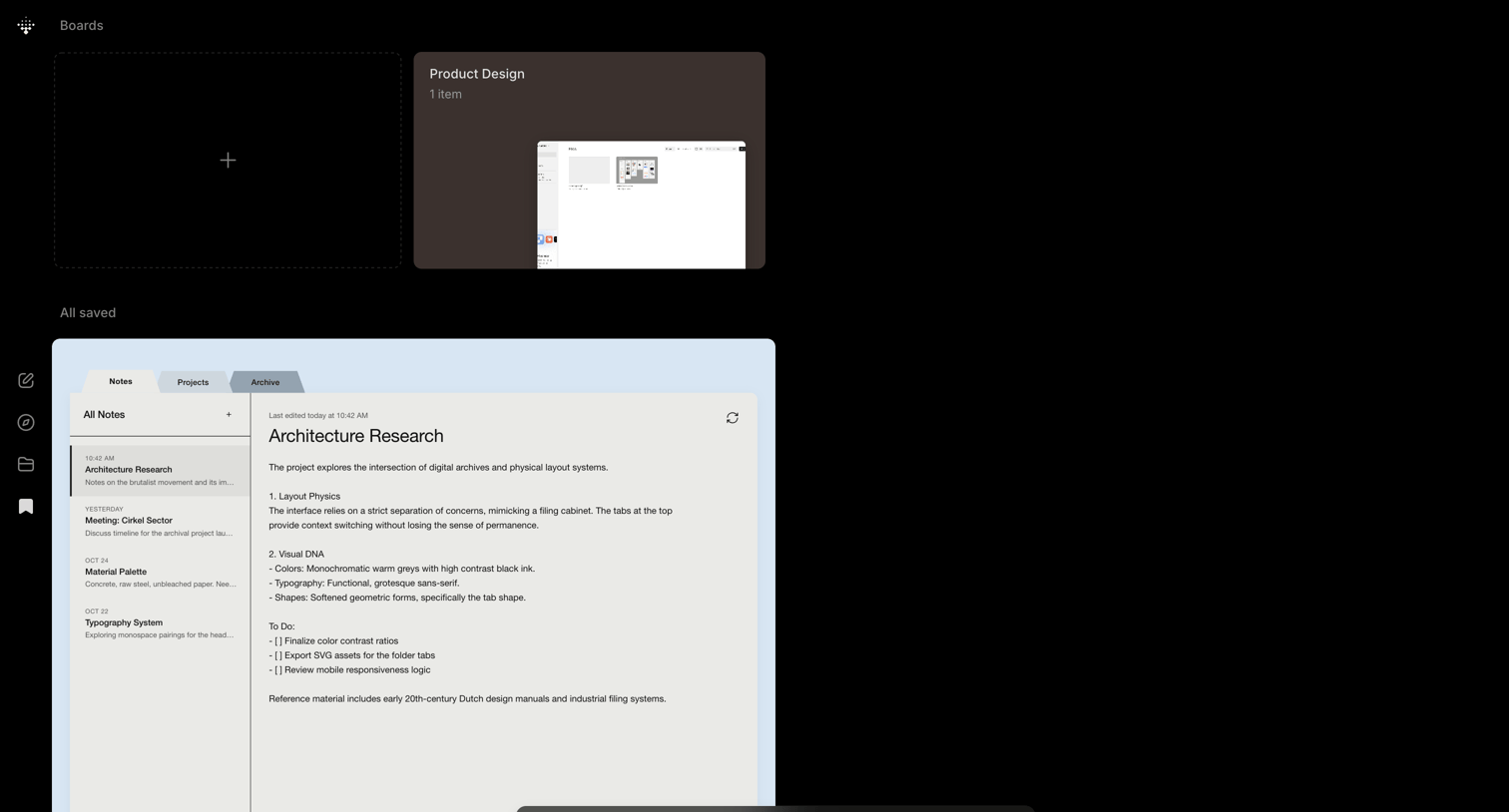1509x812 pixels.
Task: Switch to the Archive tab
Action: (265, 382)
